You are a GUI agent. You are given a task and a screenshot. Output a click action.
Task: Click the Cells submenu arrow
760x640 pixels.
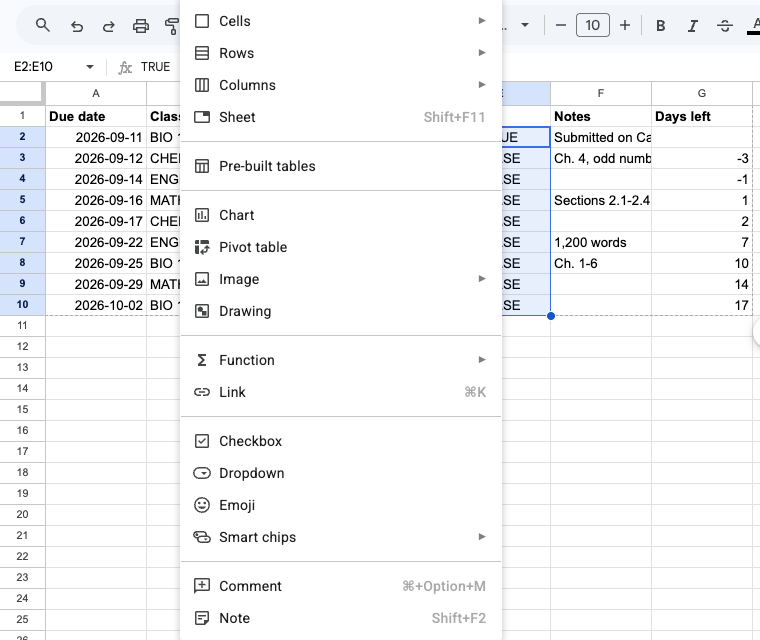pyautogui.click(x=482, y=20)
